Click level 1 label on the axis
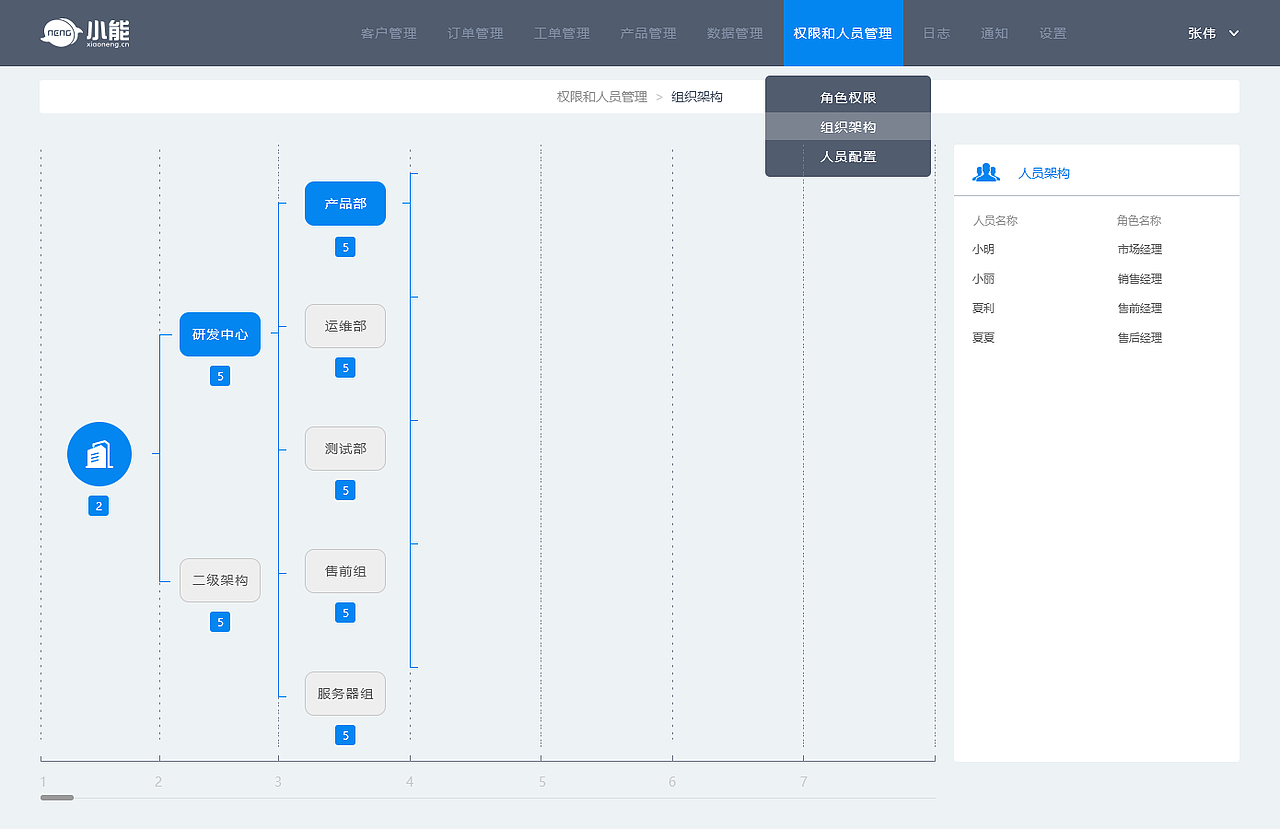Image resolution: width=1280 pixels, height=829 pixels. (x=43, y=781)
